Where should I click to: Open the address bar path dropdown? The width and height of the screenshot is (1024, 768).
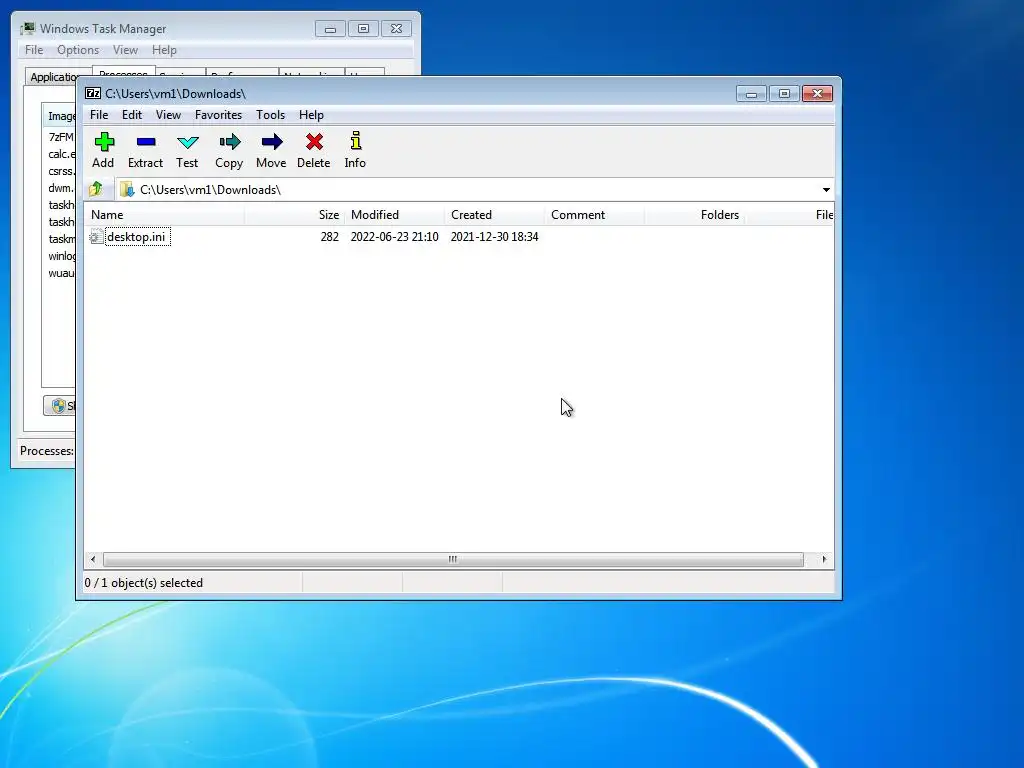point(826,189)
